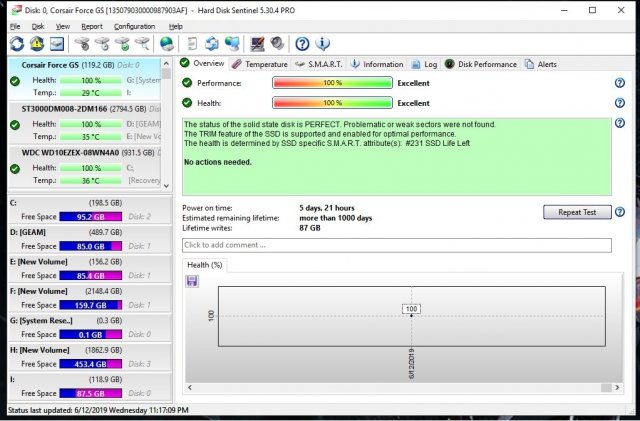
Task: Click the help icon next to Repeat Test
Action: 619,212
